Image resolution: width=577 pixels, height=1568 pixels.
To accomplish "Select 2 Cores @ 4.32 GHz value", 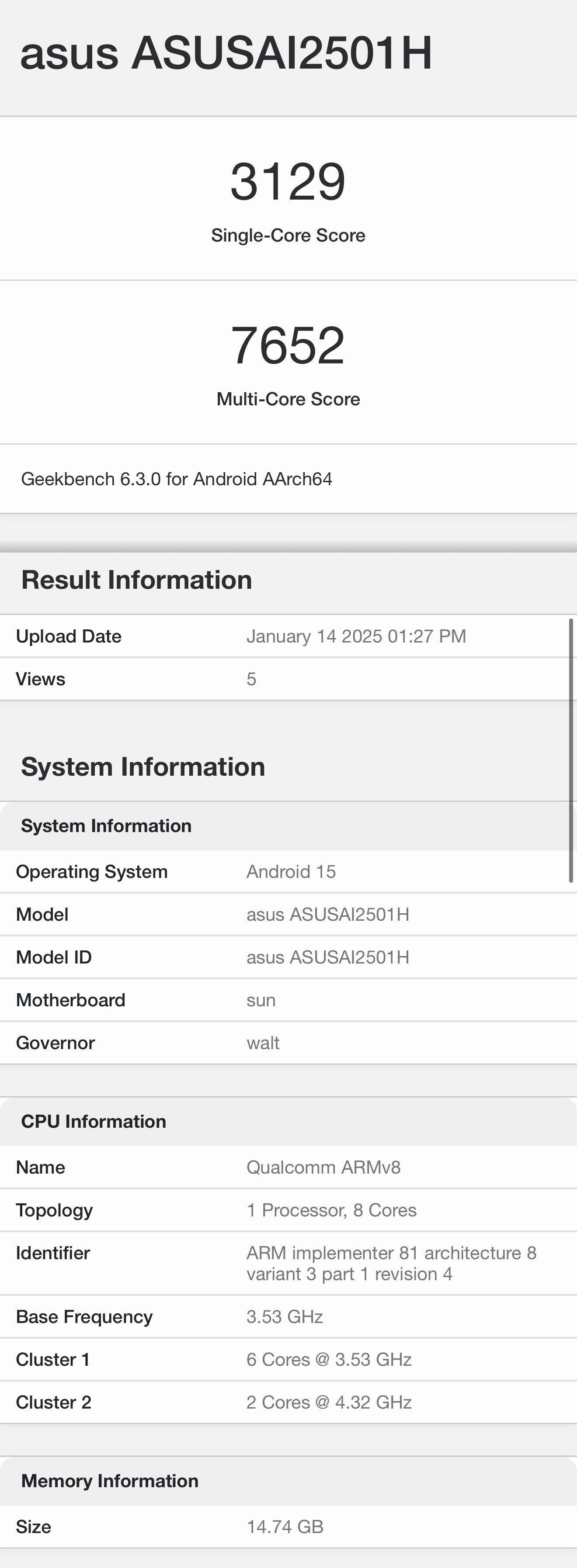I will click(x=329, y=1402).
